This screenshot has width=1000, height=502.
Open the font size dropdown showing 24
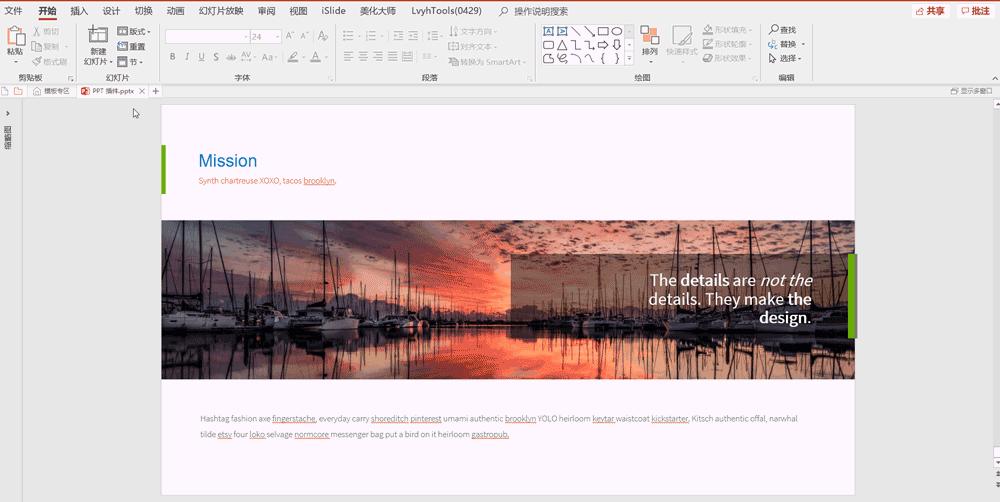coord(277,37)
